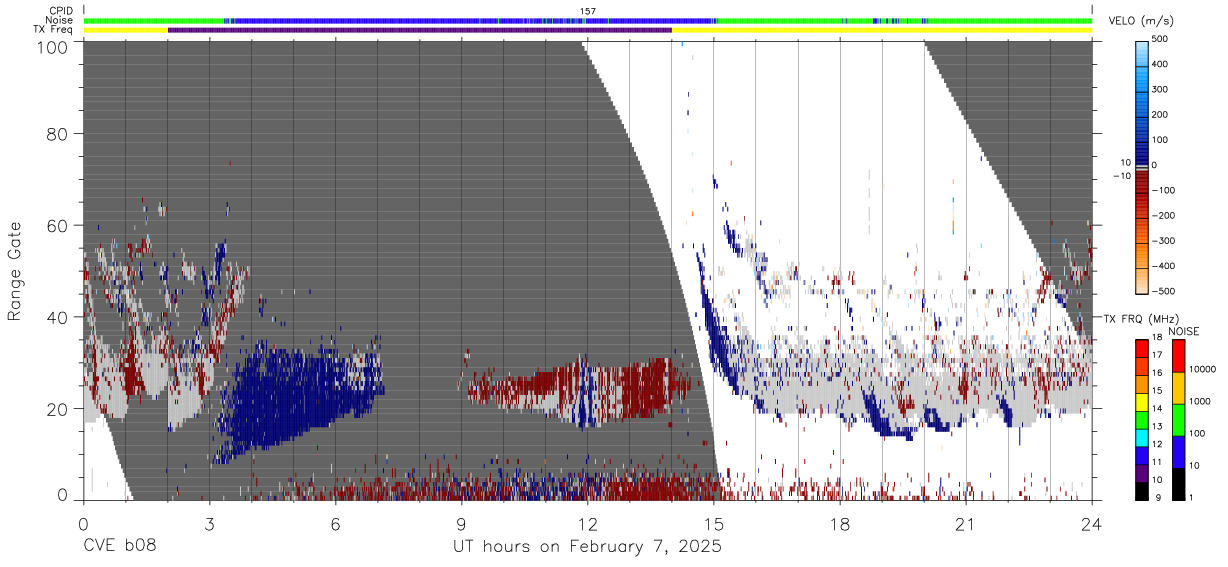This screenshot has height=567, width=1228.
Task: Click the -500 tick on the velocity colorbar
Action: pos(1164,291)
